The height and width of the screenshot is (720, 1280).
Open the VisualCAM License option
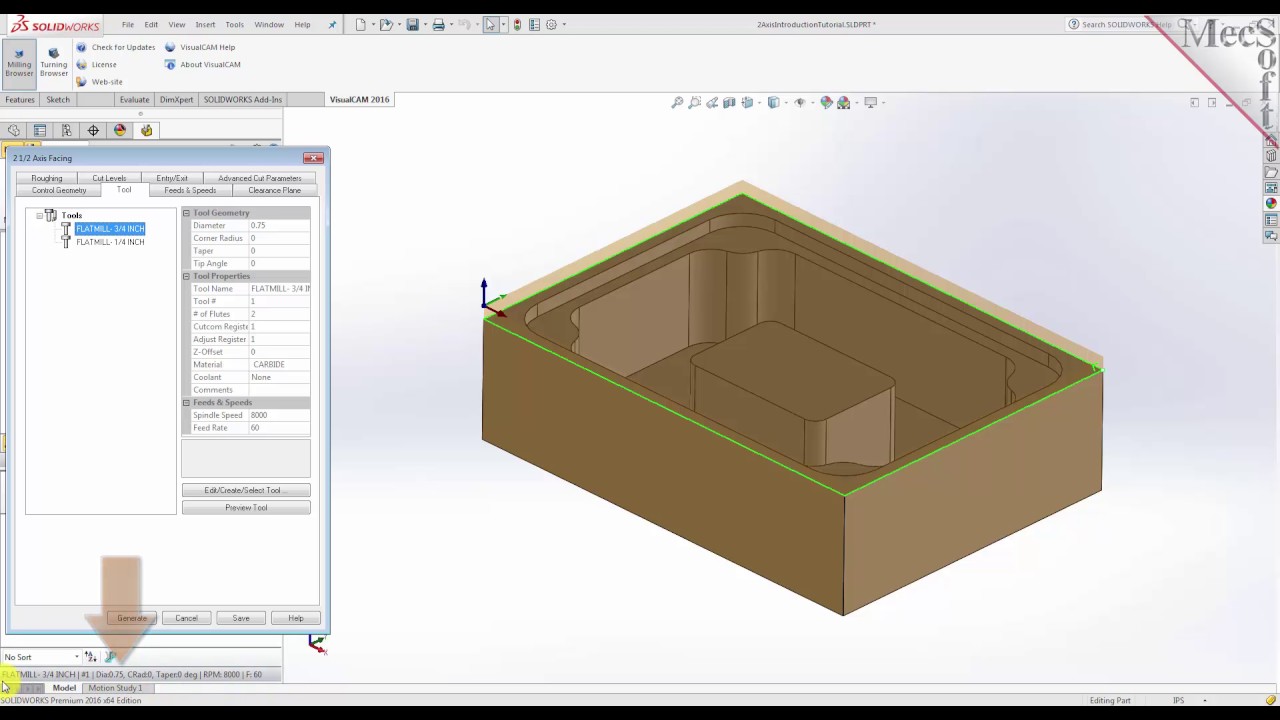click(x=104, y=64)
